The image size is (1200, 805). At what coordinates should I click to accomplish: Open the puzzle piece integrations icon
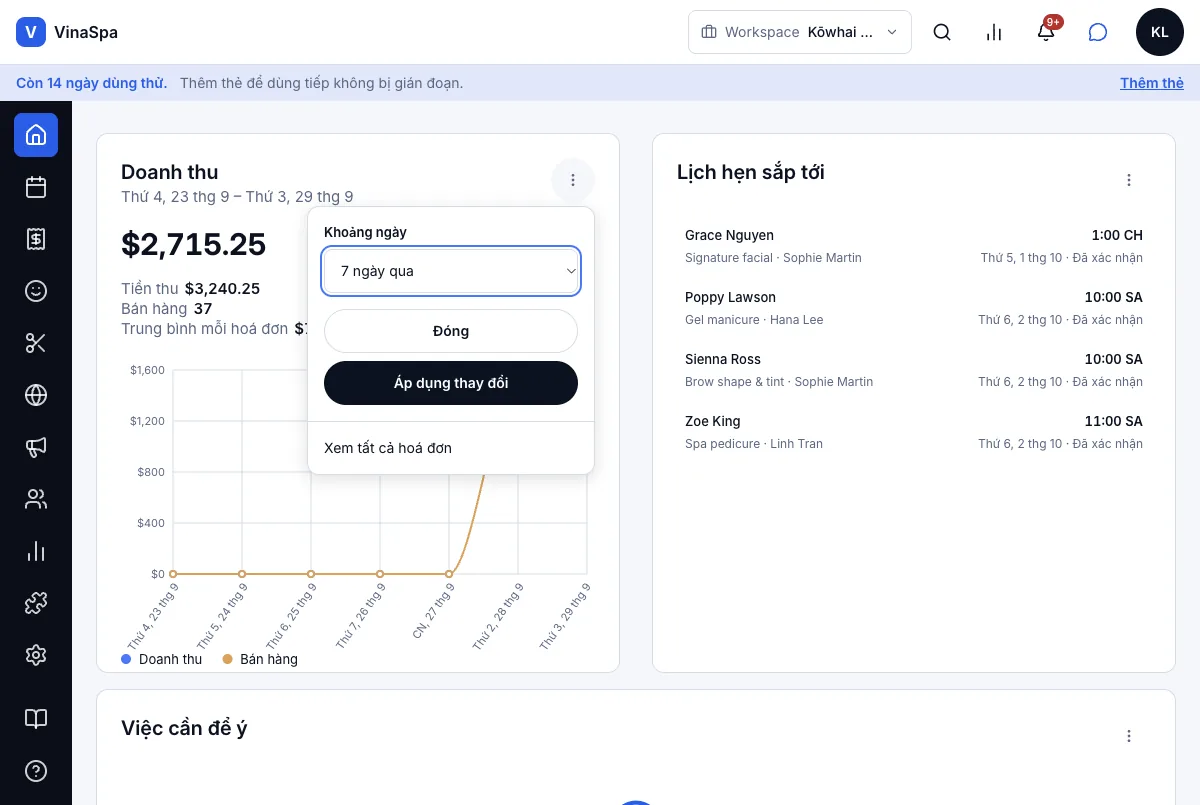click(x=36, y=603)
